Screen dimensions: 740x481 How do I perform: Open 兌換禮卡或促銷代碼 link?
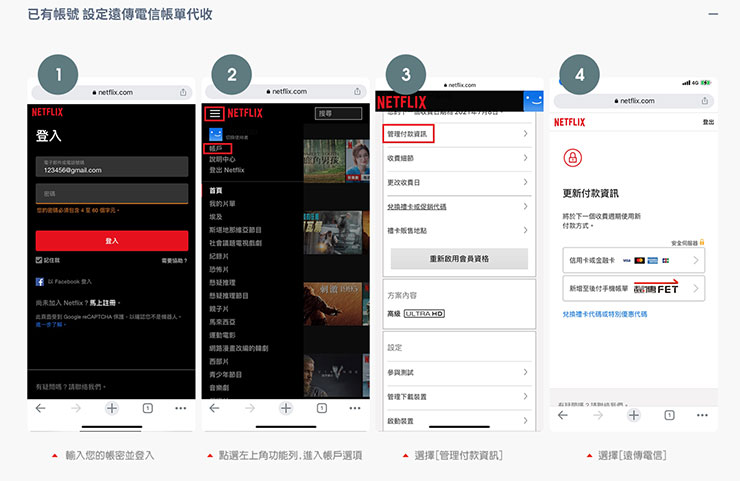417,207
